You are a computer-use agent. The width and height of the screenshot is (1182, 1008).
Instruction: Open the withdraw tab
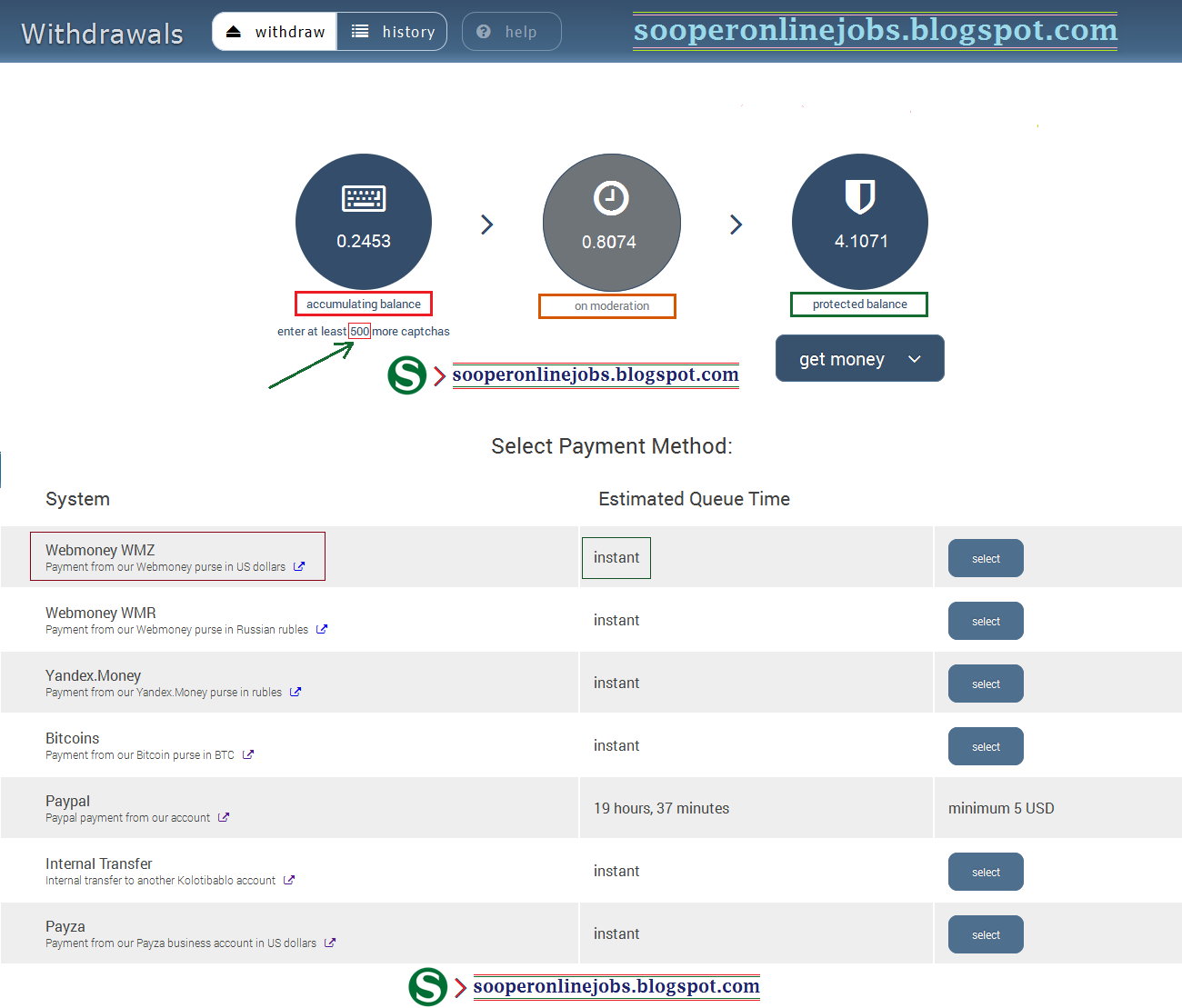coord(275,32)
